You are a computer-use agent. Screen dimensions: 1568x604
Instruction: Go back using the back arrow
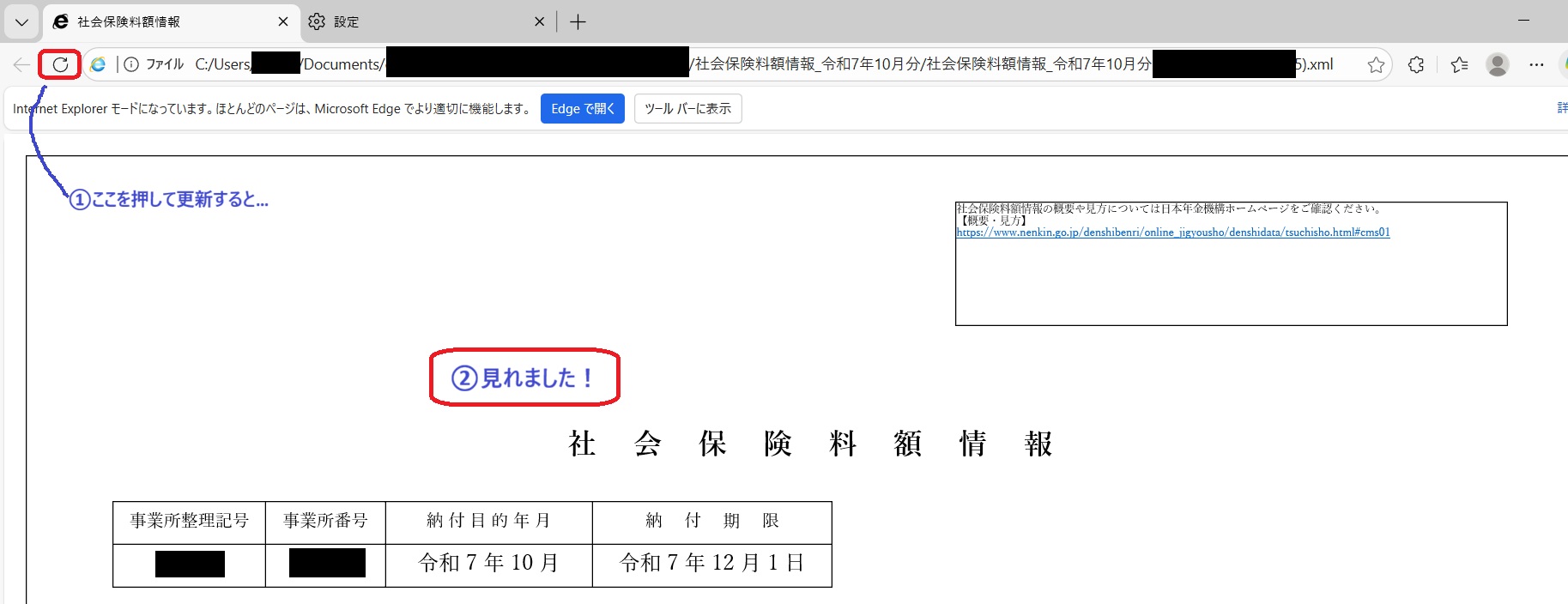point(21,65)
